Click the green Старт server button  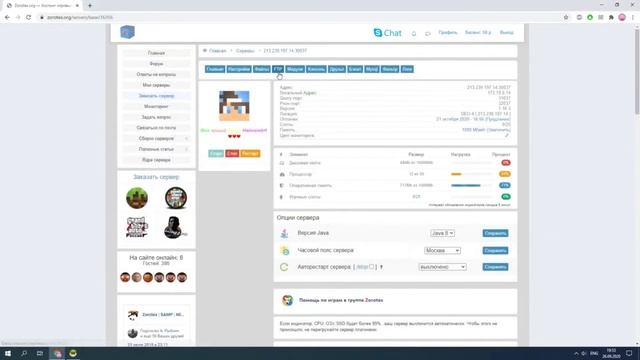tap(216, 153)
